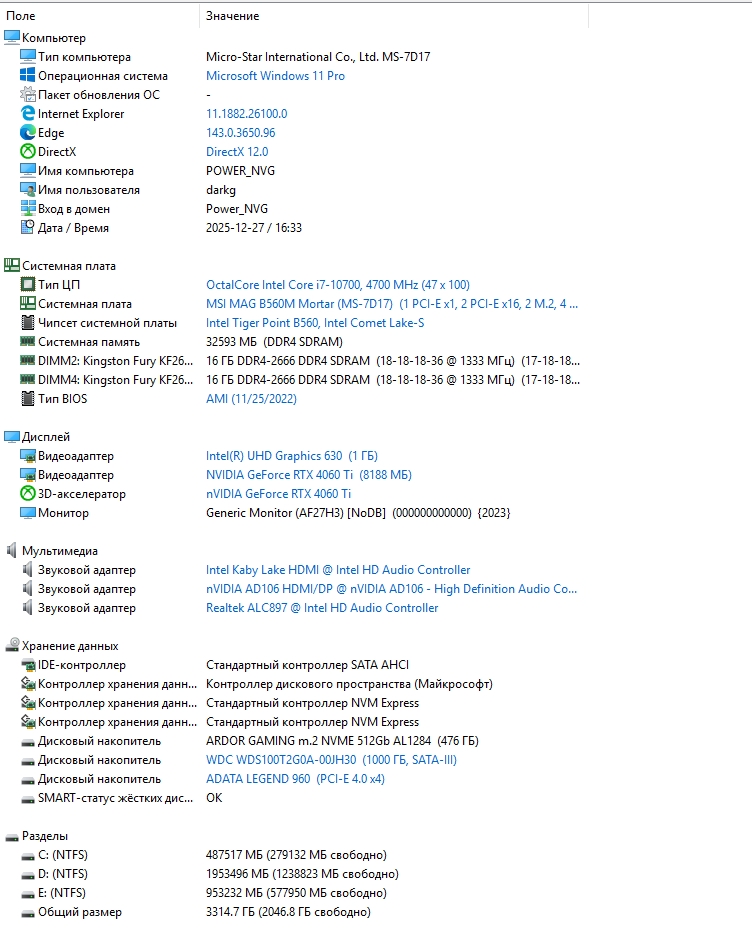Open the nVIDIA GeForce RTX 4060 Ti 3D-accelerator link
This screenshot has width=752, height=933.
(x=278, y=493)
